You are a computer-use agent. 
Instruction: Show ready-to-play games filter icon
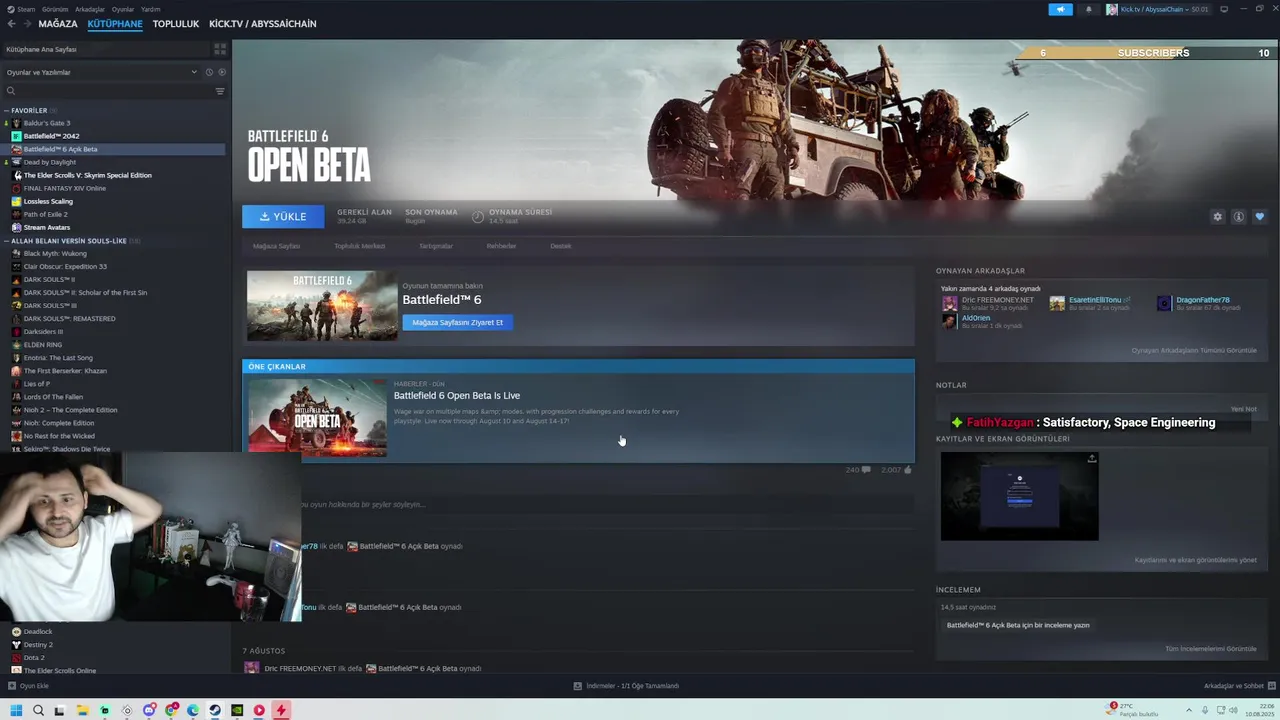(x=222, y=72)
